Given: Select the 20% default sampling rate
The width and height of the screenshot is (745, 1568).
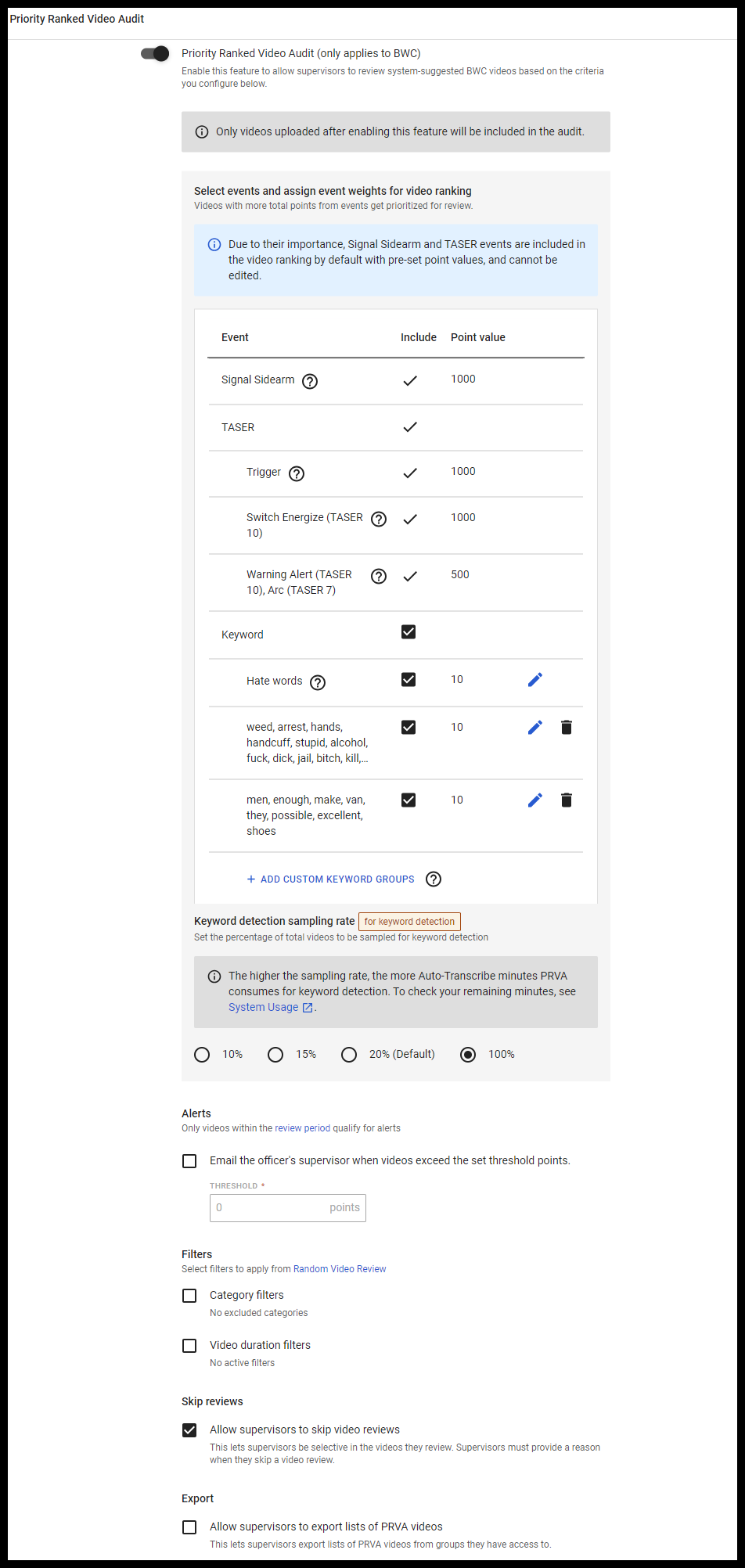Looking at the screenshot, I should [x=349, y=1055].
